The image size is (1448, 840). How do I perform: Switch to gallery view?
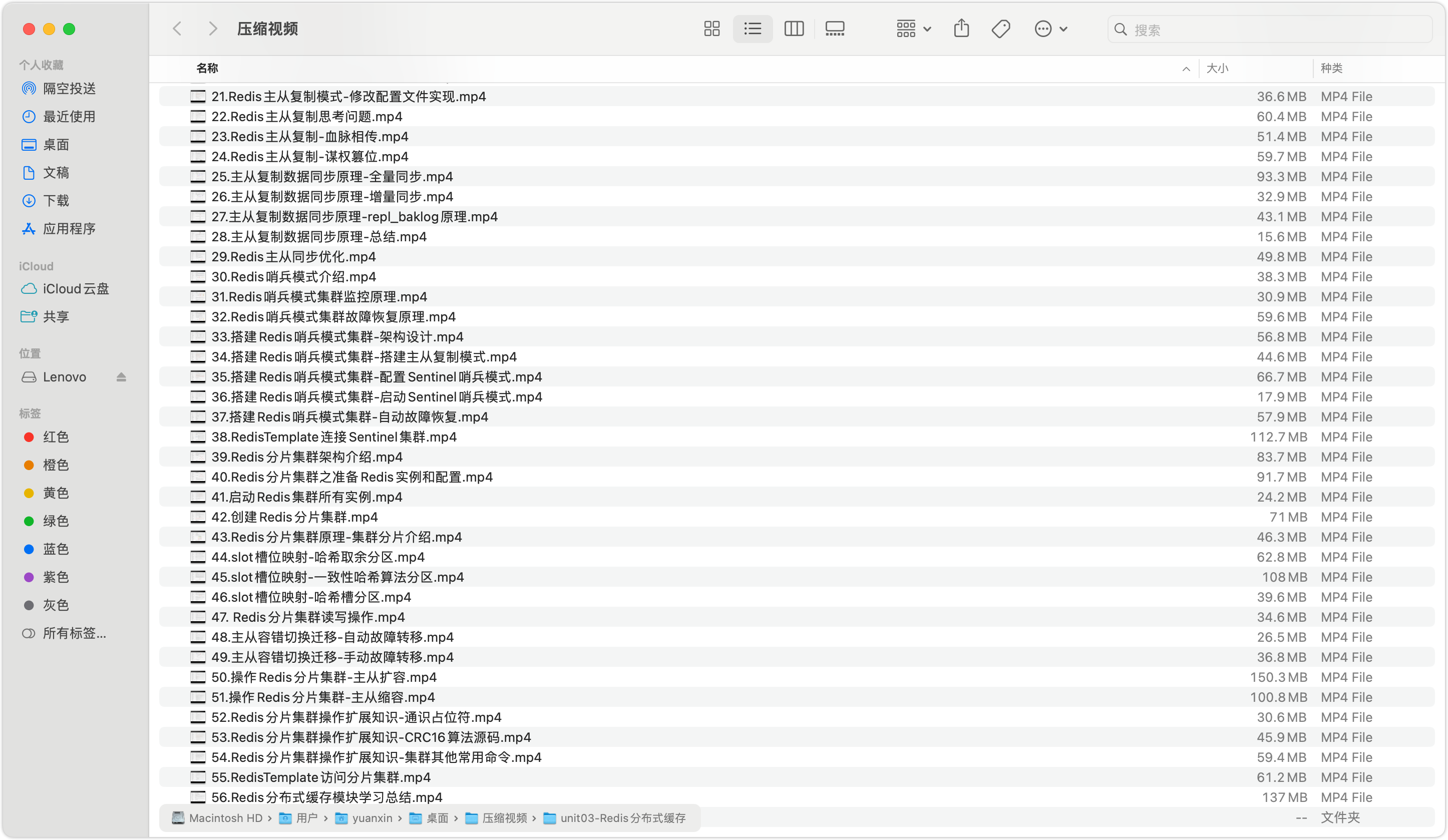click(x=834, y=29)
